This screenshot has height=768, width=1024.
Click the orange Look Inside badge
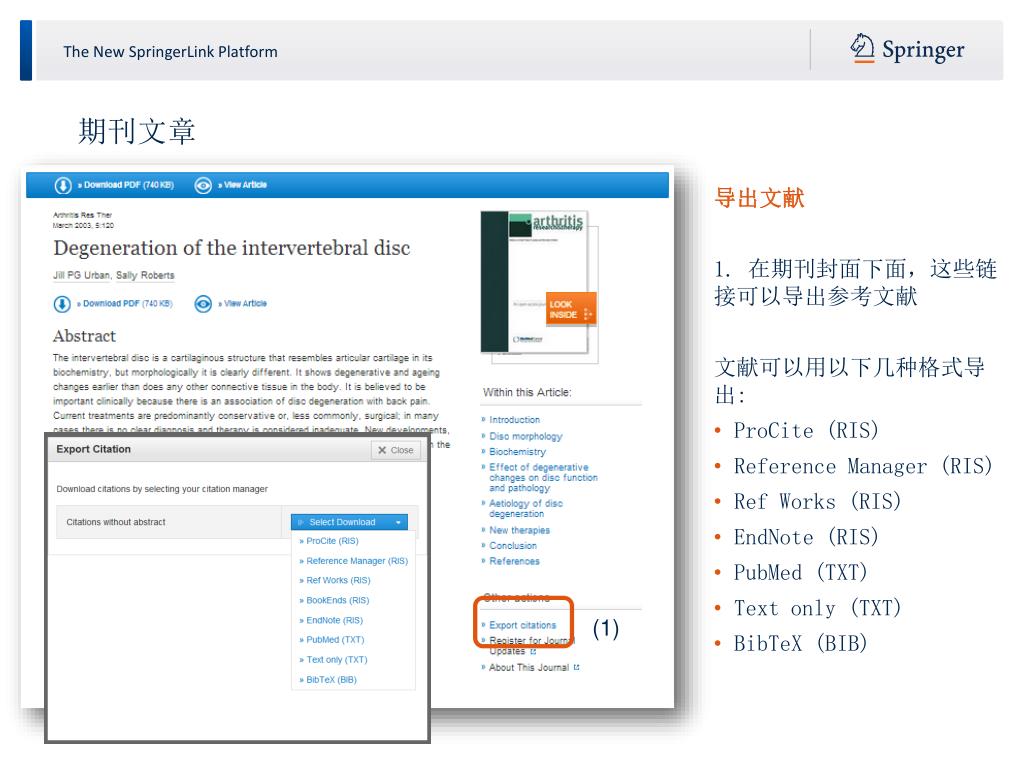click(571, 310)
